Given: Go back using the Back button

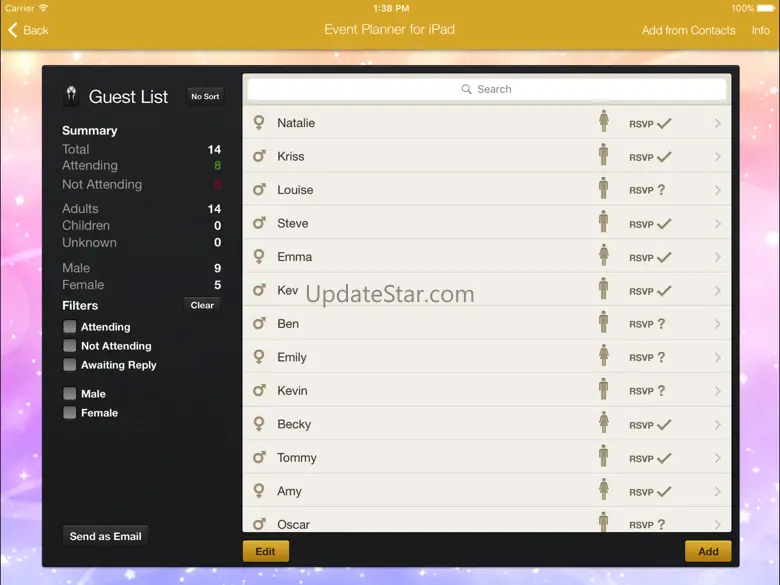Looking at the screenshot, I should pos(28,30).
